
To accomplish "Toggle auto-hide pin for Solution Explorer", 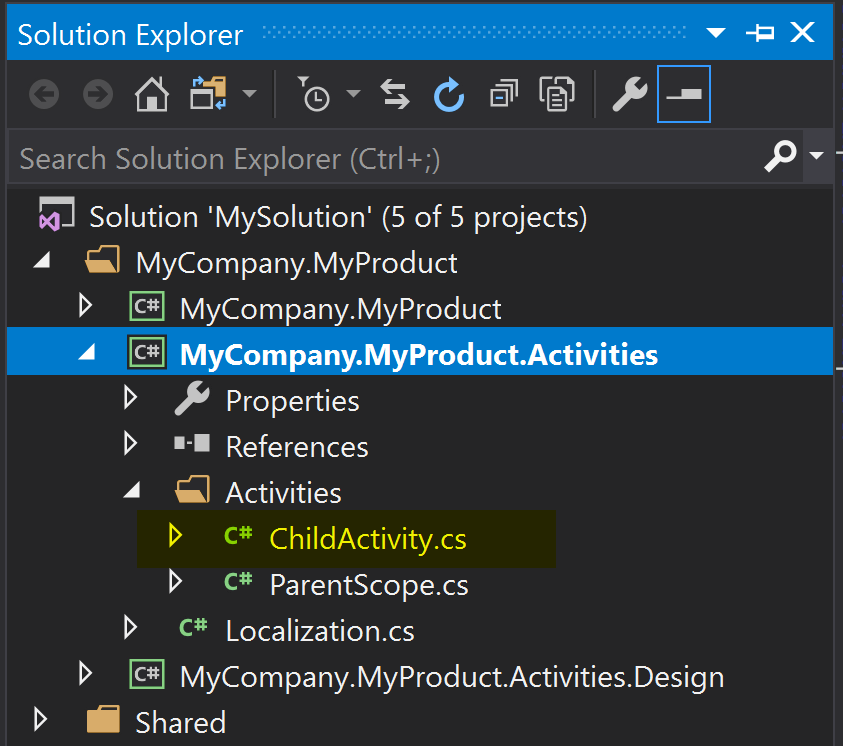I will coord(760,34).
